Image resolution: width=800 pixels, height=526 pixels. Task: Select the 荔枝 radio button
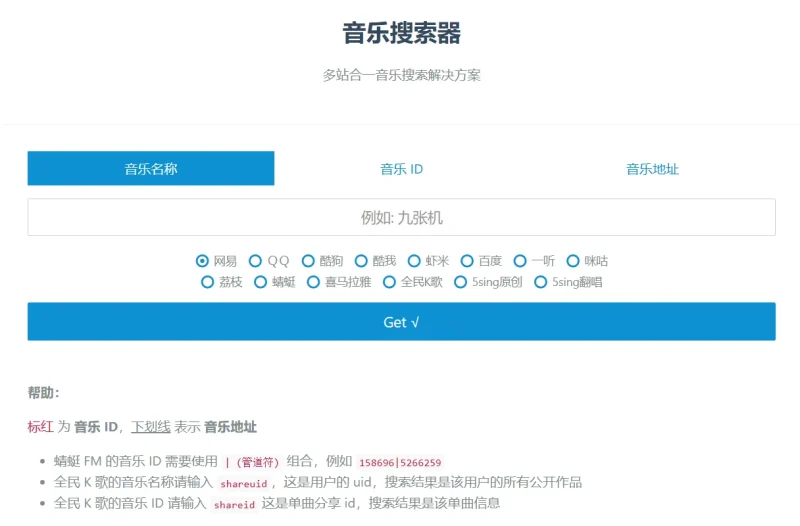pos(207,282)
